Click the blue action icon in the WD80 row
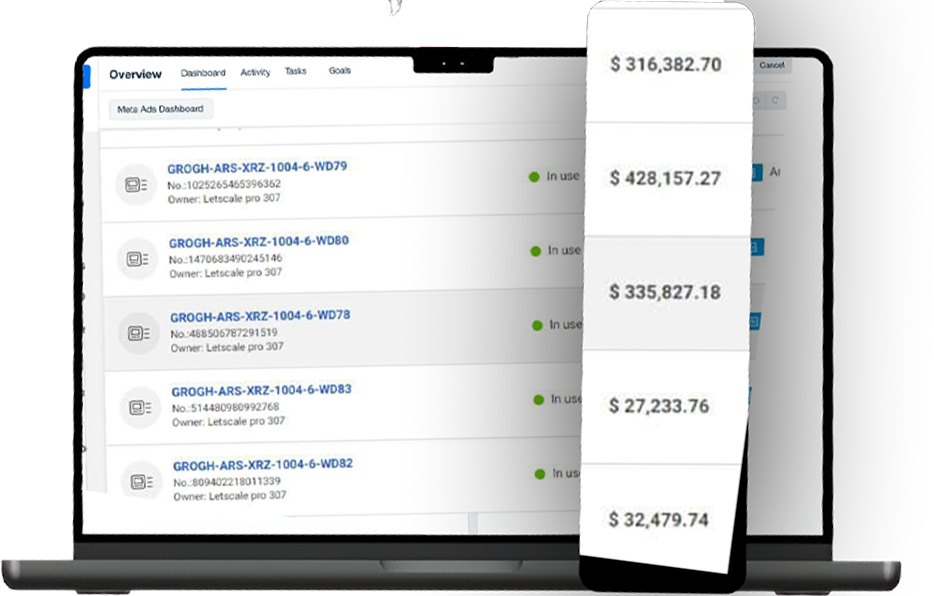The width and height of the screenshot is (934, 596). [x=756, y=247]
